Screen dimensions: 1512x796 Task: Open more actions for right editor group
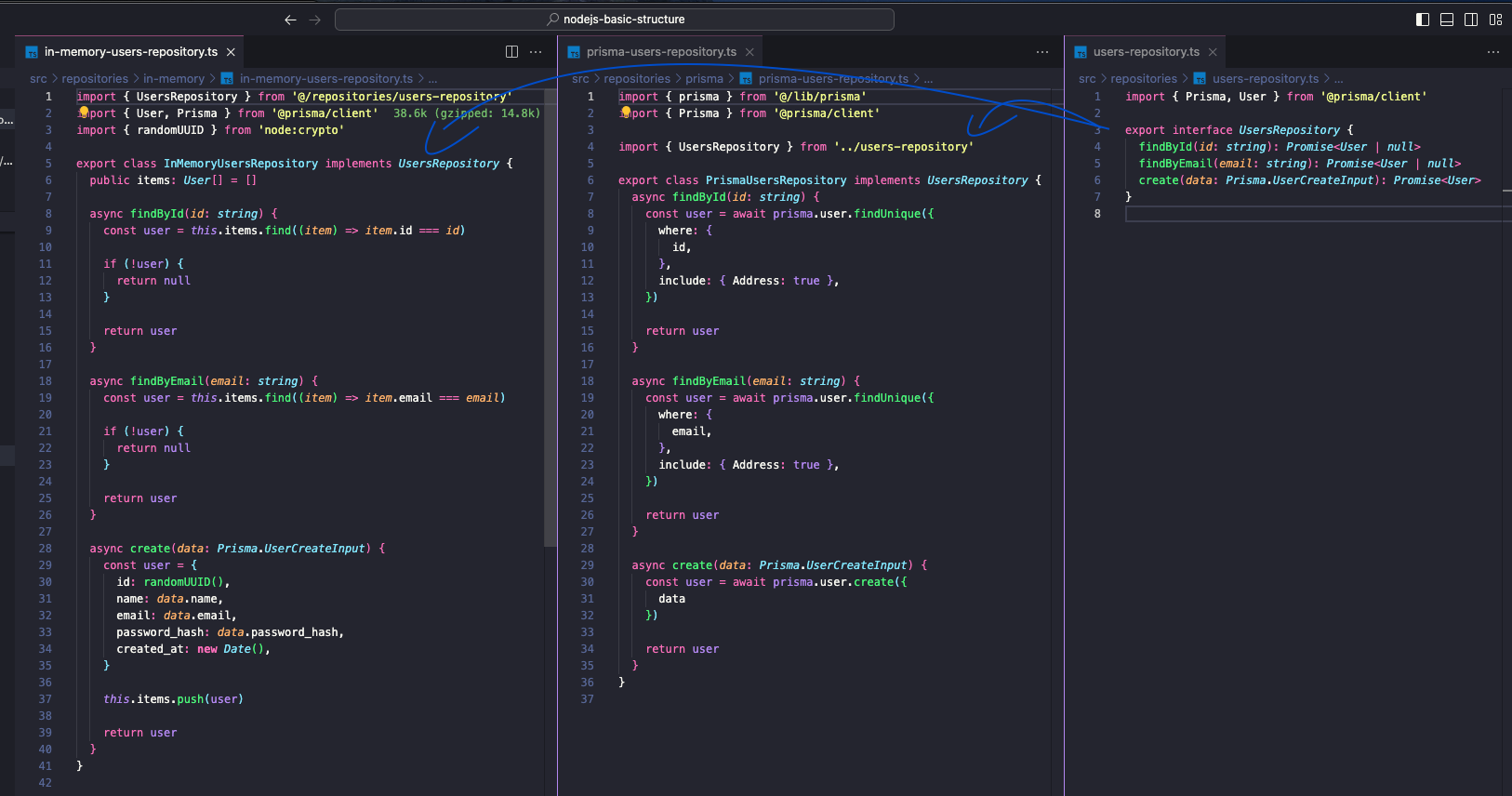coord(1493,52)
